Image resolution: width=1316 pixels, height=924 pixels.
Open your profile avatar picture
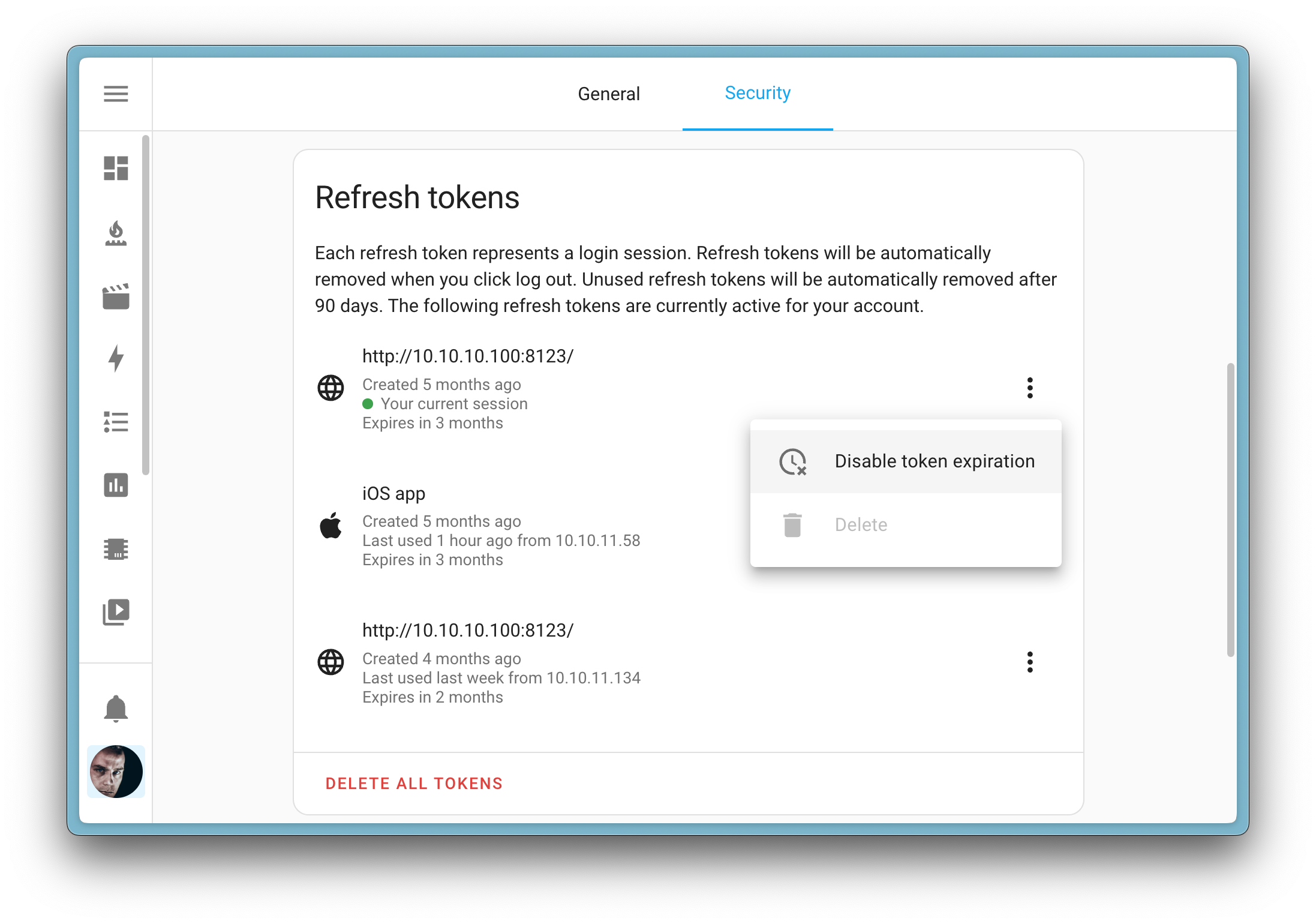(116, 772)
